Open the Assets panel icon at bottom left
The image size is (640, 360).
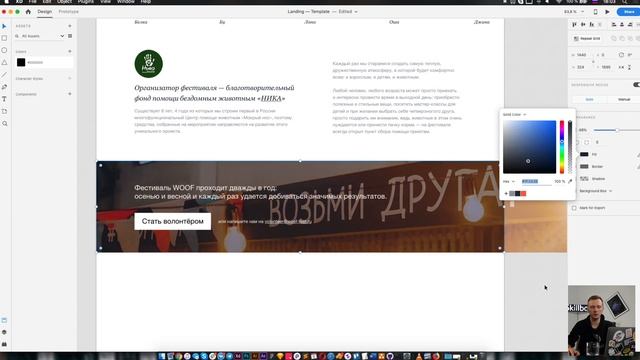click(x=4, y=320)
